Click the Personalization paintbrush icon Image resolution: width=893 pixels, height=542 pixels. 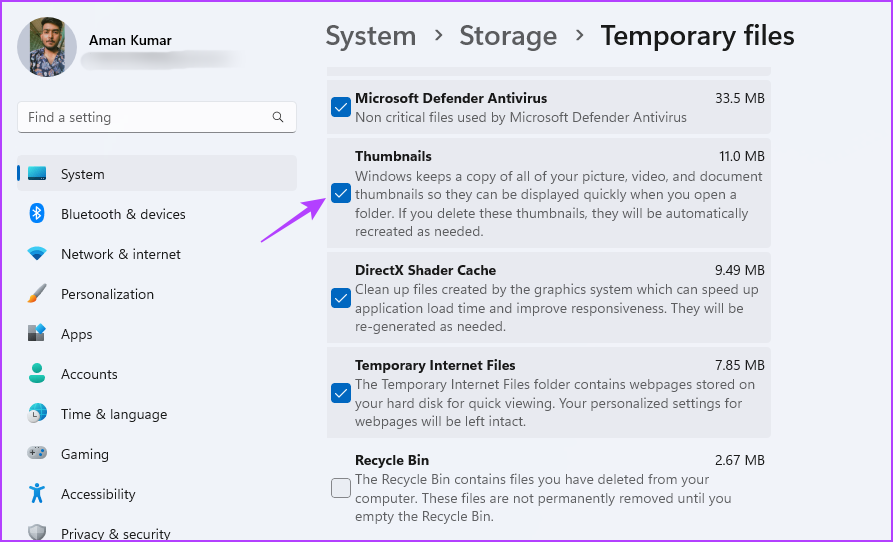coord(37,294)
